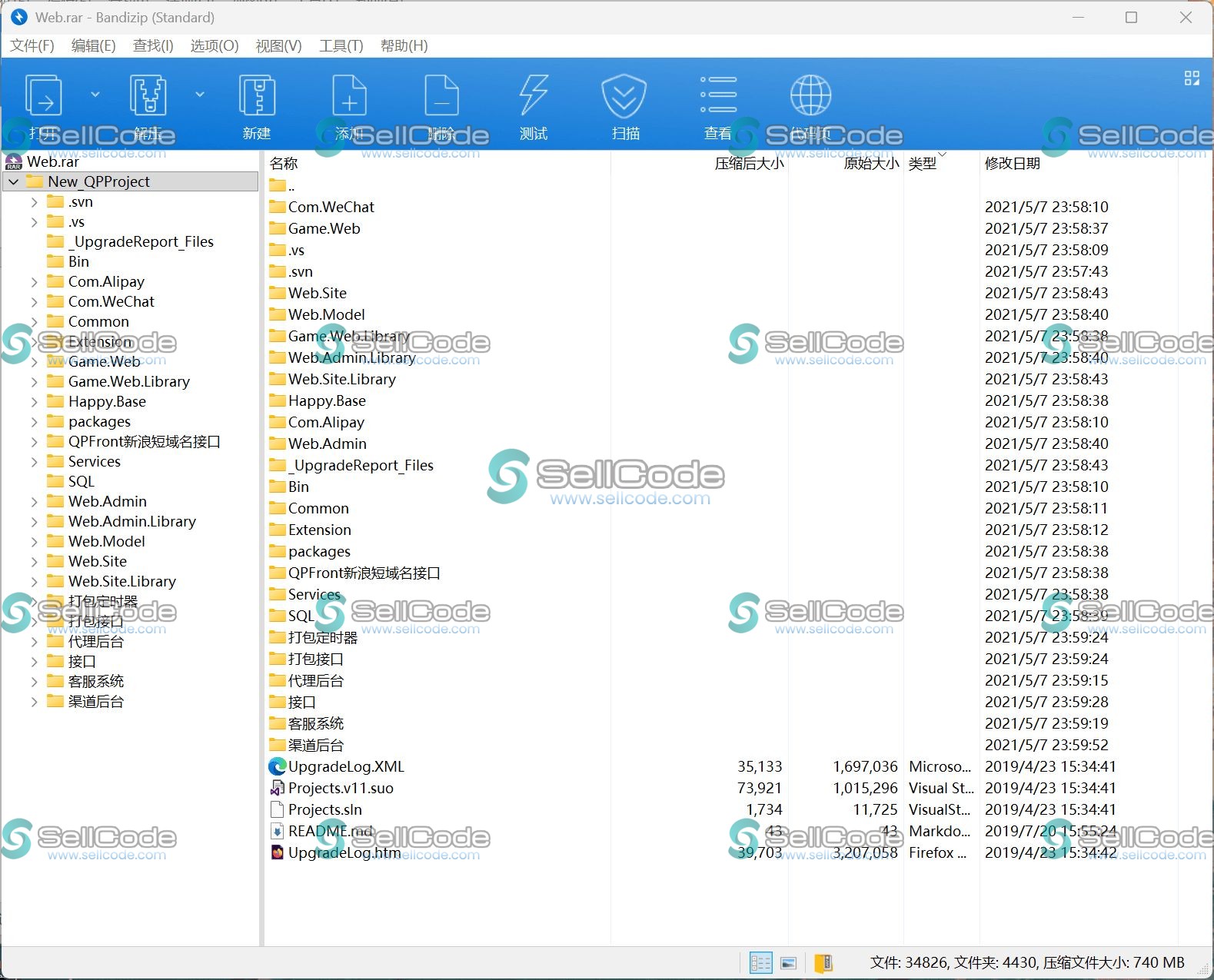Viewport: 1214px width, 980px height.
Task: Collapse the New_QPProject tree node
Action: click(14, 181)
